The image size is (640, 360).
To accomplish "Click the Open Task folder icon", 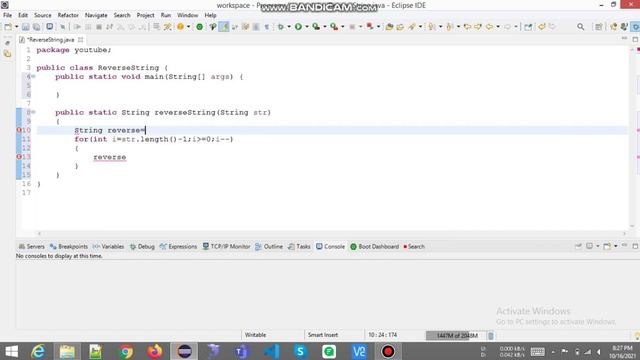I will 400,27.
